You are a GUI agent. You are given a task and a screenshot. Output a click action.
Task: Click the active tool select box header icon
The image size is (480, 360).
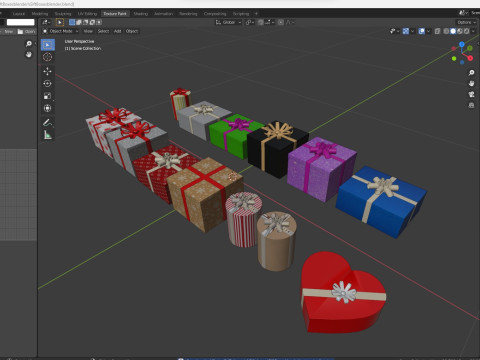(x=60, y=22)
